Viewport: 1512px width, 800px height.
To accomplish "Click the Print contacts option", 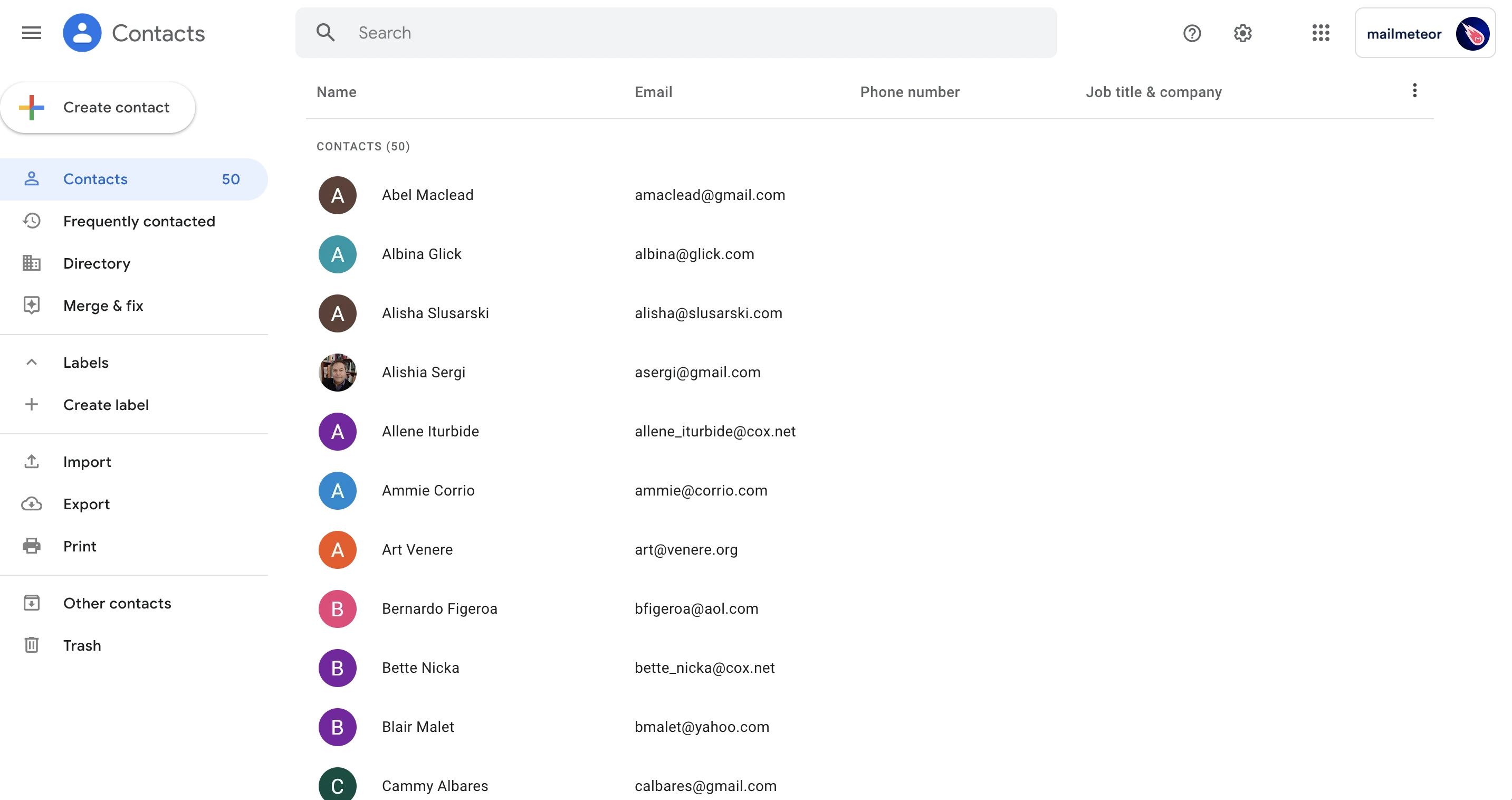I will (x=79, y=545).
